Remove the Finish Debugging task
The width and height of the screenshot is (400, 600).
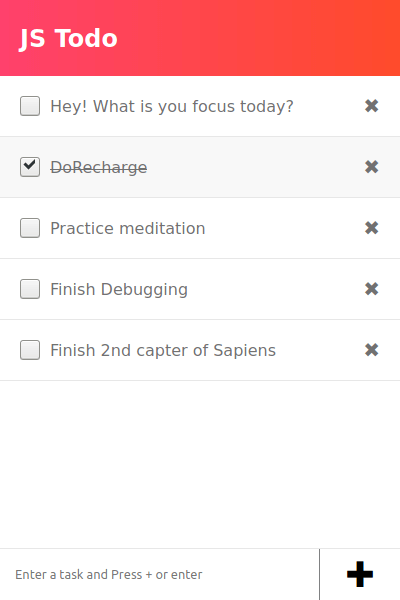(372, 289)
